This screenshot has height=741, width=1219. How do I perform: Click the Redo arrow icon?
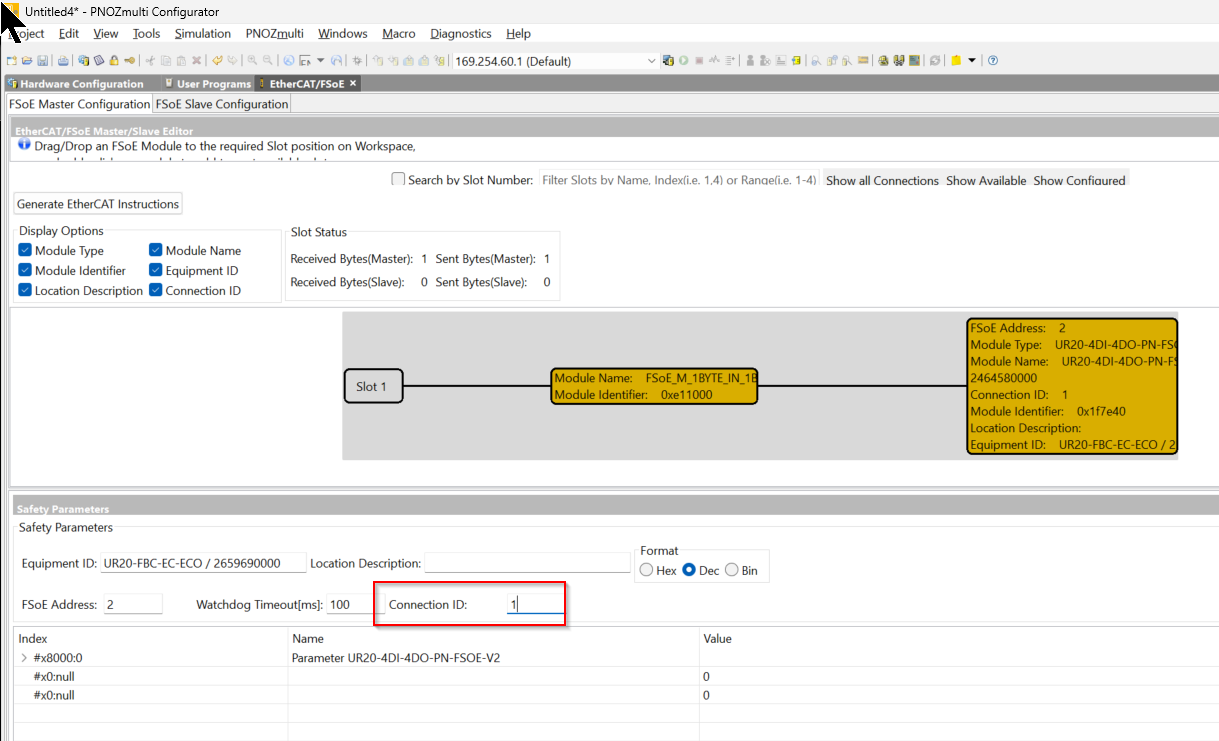[232, 61]
